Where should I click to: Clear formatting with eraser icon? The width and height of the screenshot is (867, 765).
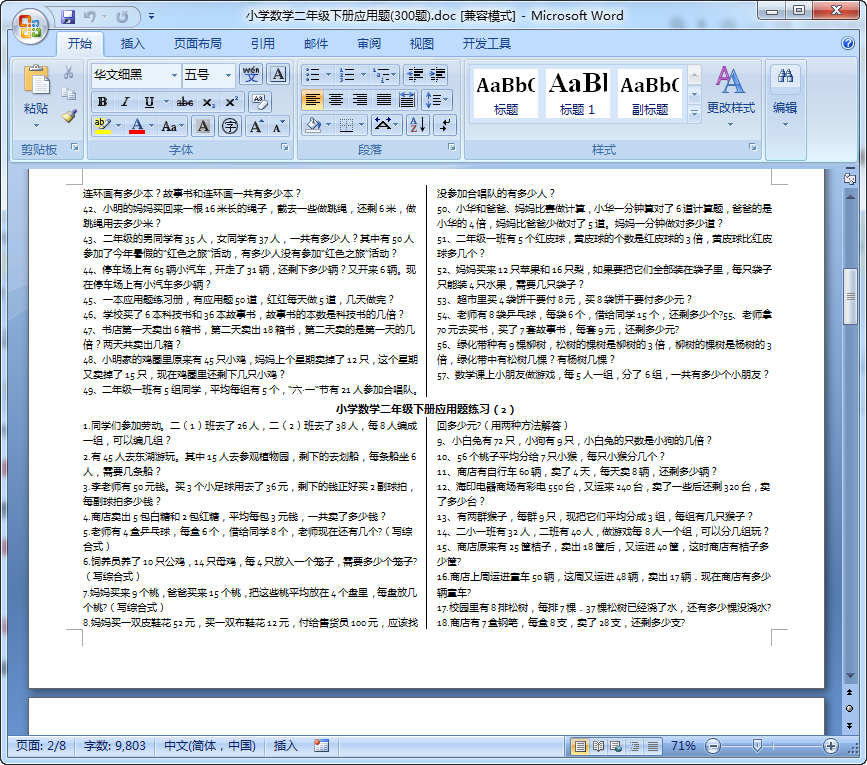coord(259,102)
